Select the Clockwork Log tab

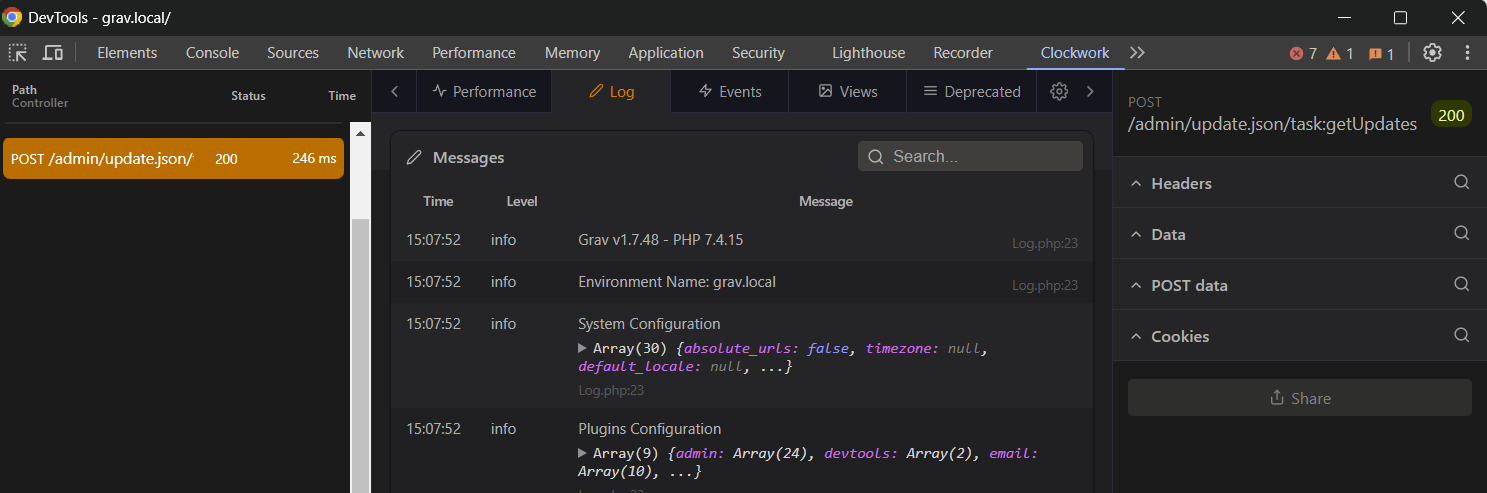click(611, 91)
